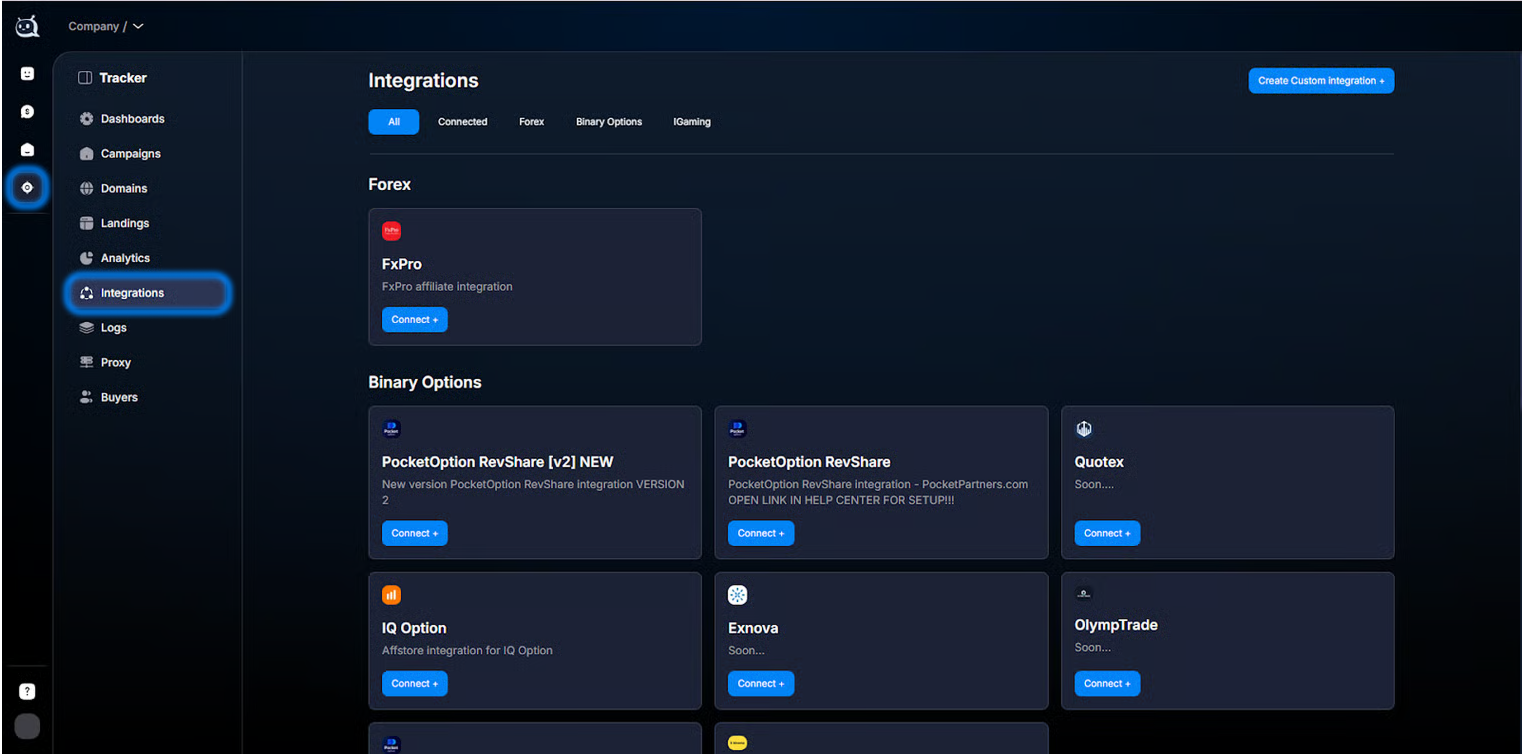Viewport: 1522px width, 754px height.
Task: Connect the Quotex integration
Action: [x=1107, y=534]
